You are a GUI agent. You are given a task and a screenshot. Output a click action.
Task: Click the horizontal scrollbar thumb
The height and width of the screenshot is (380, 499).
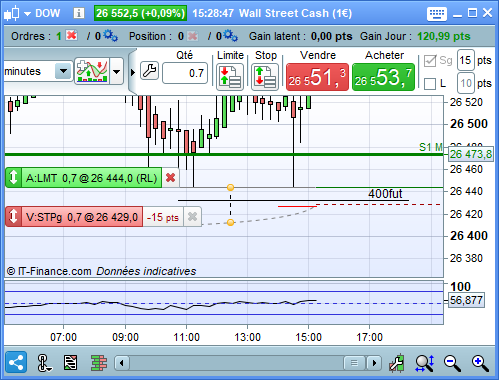click(x=354, y=363)
